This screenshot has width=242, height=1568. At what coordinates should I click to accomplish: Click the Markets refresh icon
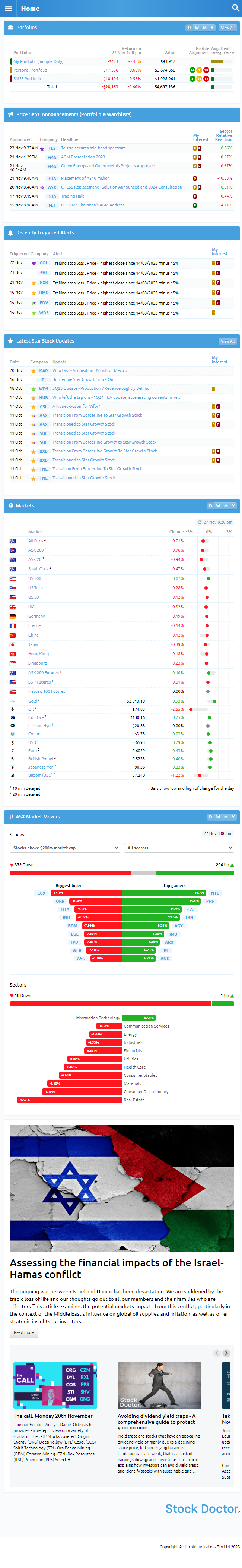200,522
